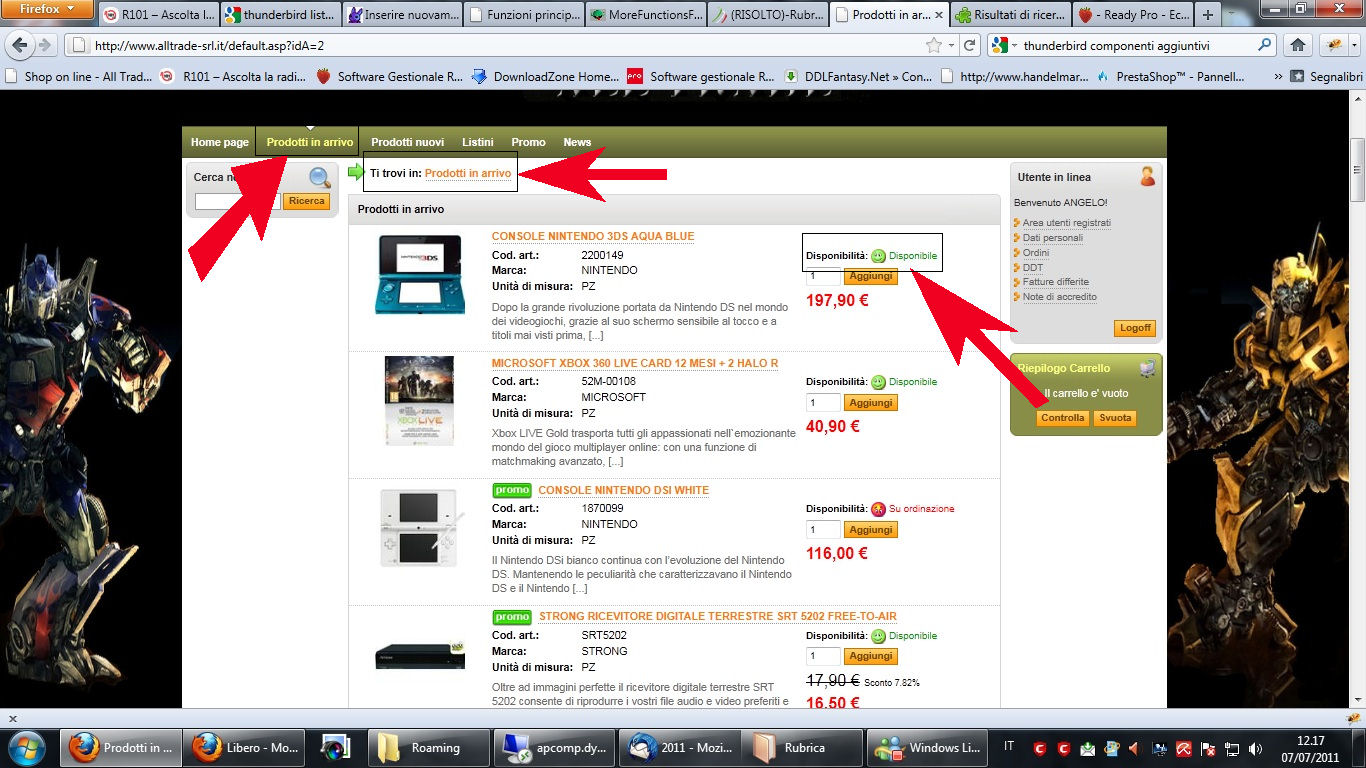The height and width of the screenshot is (768, 1366).
Task: Click the Nintendo 3DS product thumbnail
Action: [x=419, y=274]
